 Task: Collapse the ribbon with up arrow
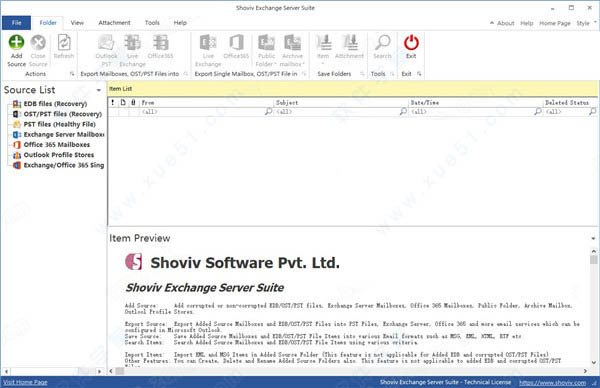click(x=492, y=23)
